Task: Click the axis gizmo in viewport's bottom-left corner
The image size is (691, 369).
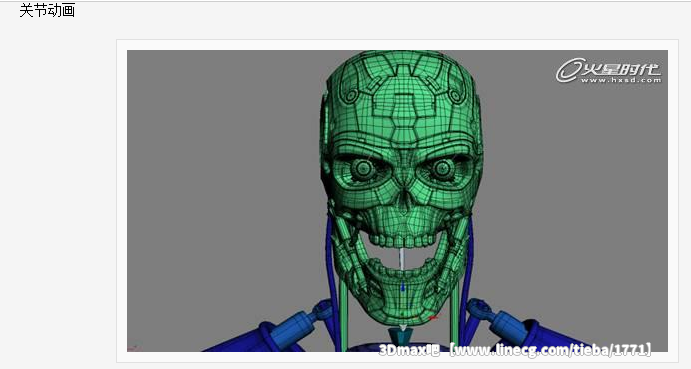Action: [x=133, y=348]
